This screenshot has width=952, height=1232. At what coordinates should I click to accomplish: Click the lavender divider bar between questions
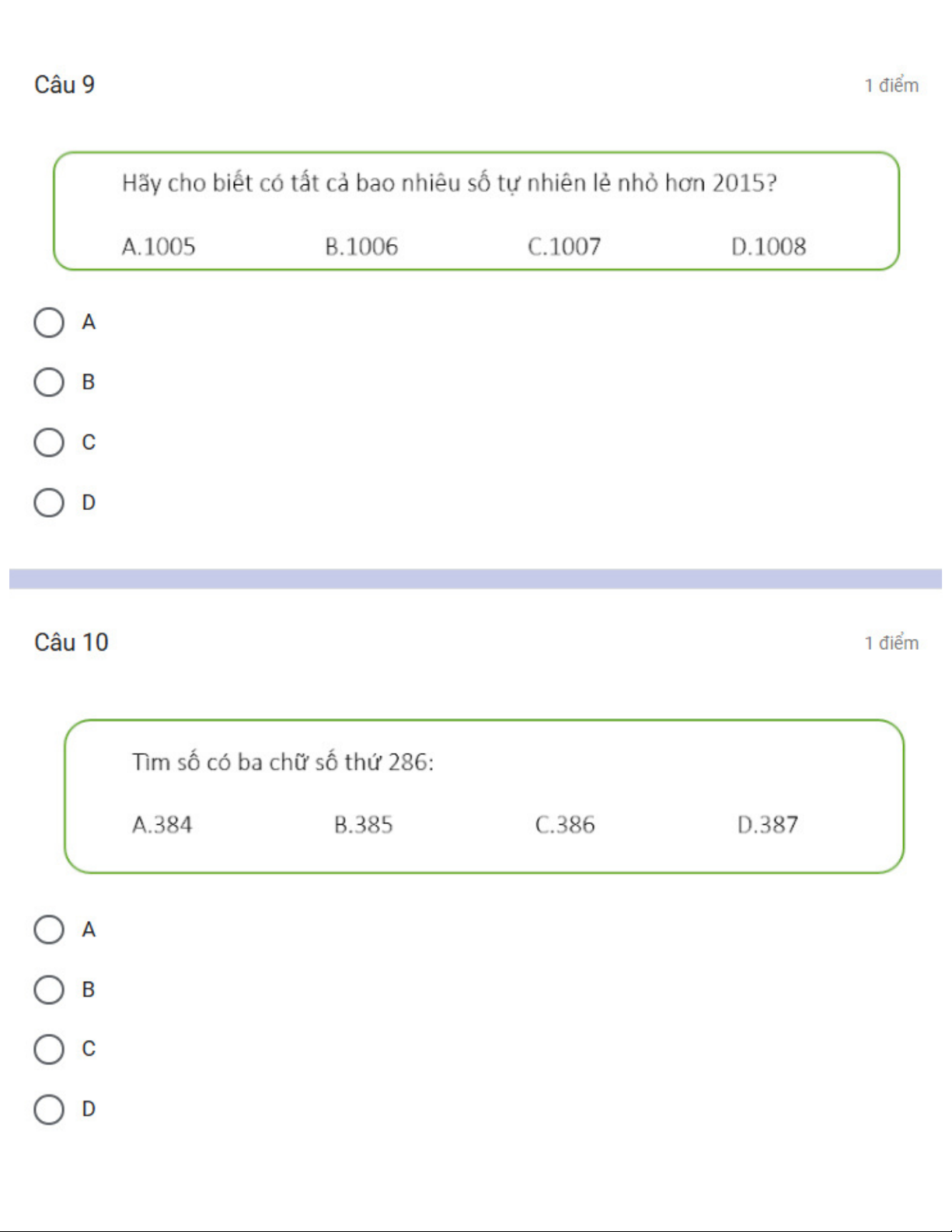point(476,579)
